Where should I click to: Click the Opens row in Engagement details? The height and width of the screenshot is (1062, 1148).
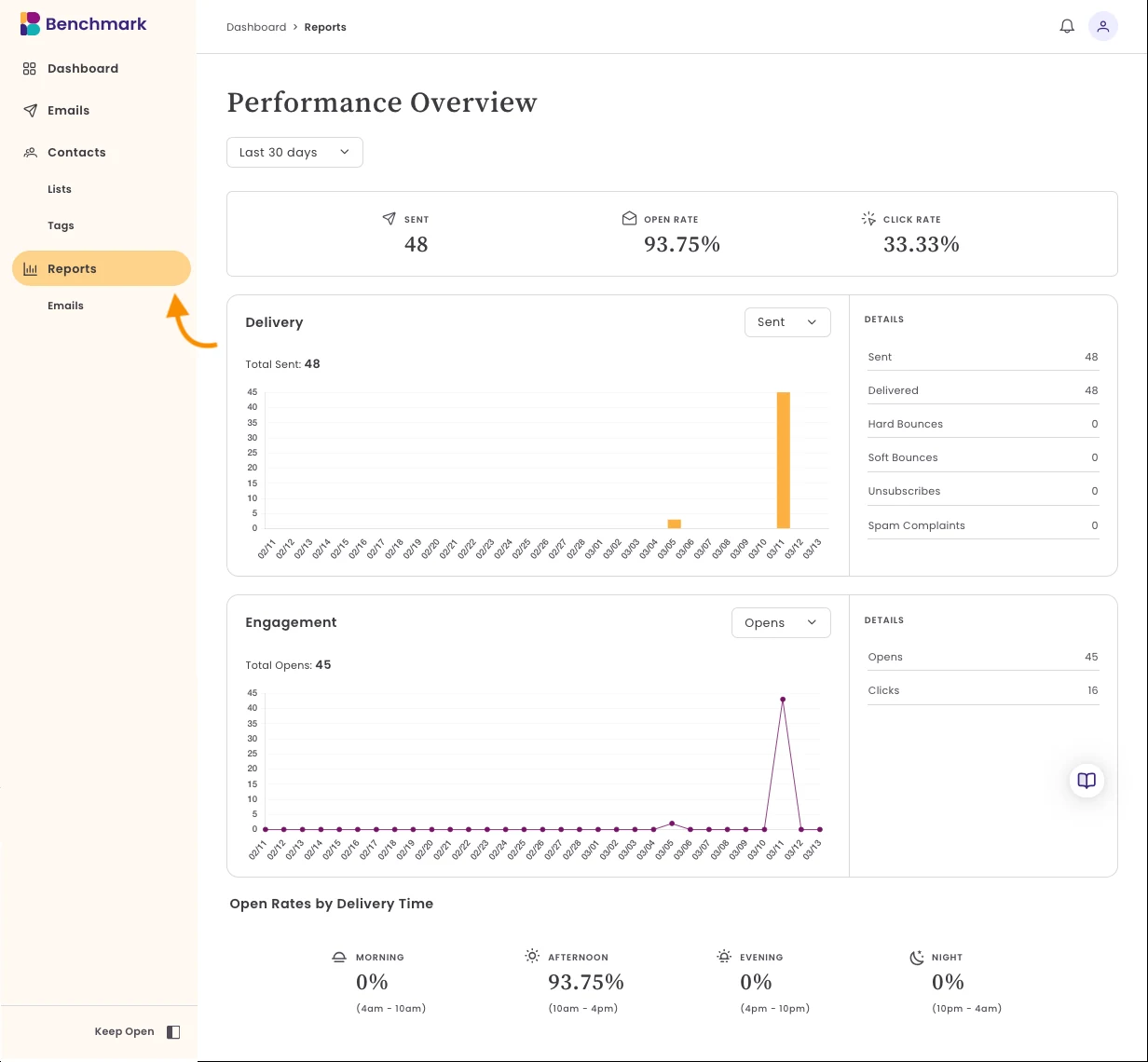pos(983,657)
